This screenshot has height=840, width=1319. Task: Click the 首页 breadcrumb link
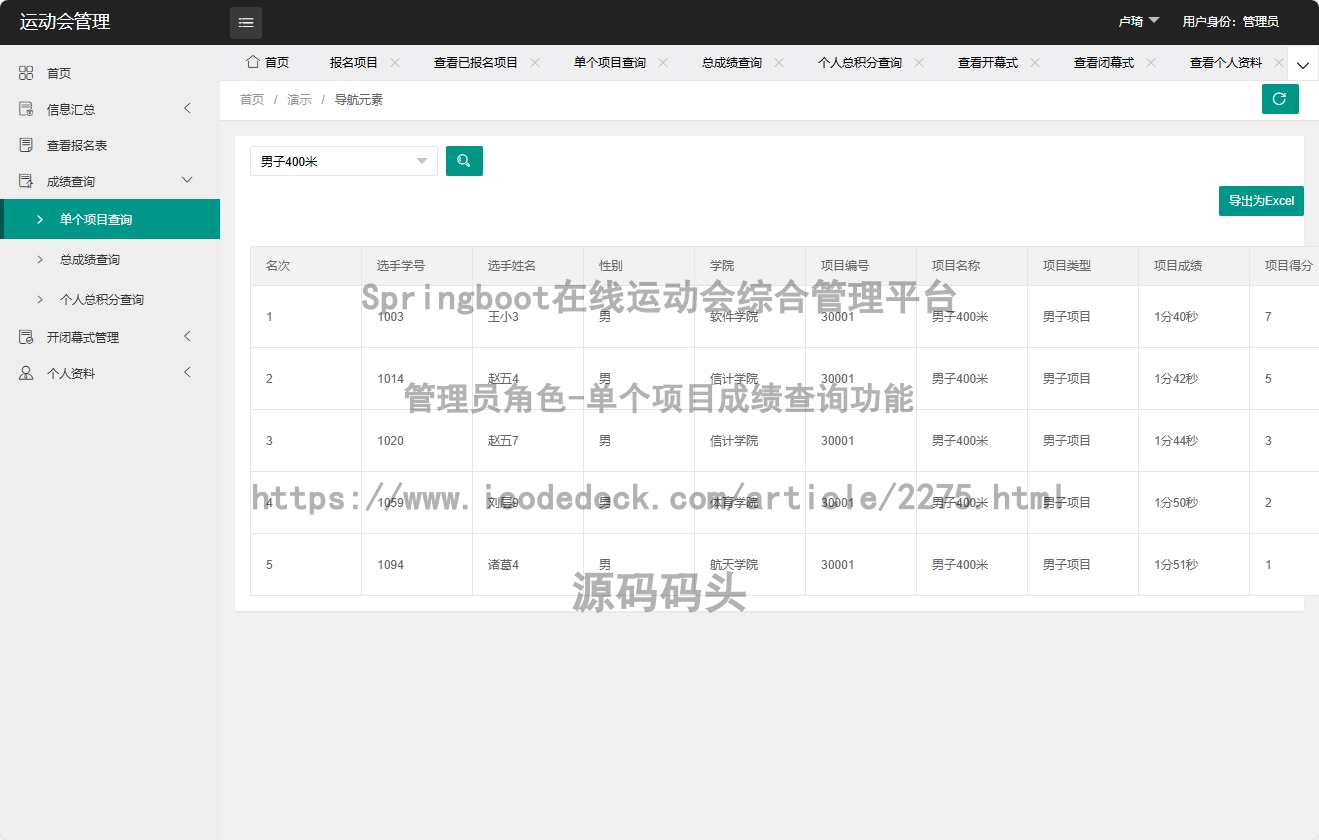pyautogui.click(x=252, y=99)
